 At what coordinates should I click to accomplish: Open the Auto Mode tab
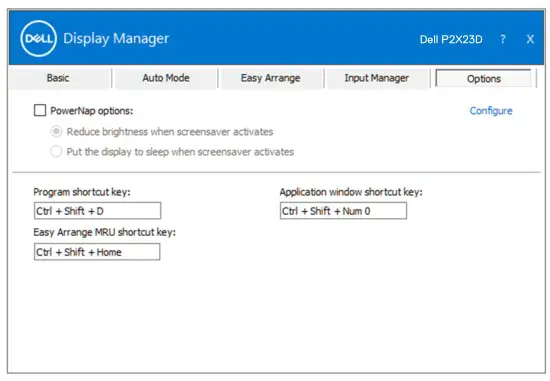click(x=166, y=78)
